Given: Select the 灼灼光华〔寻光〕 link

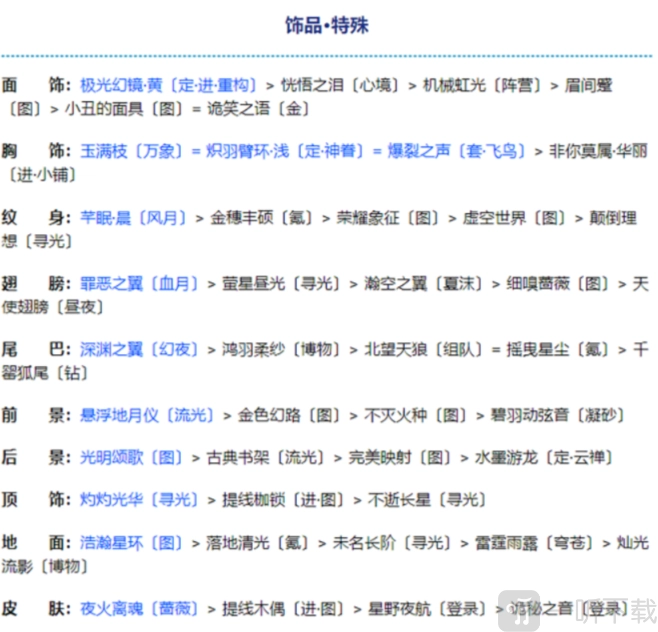Looking at the screenshot, I should 139,499.
